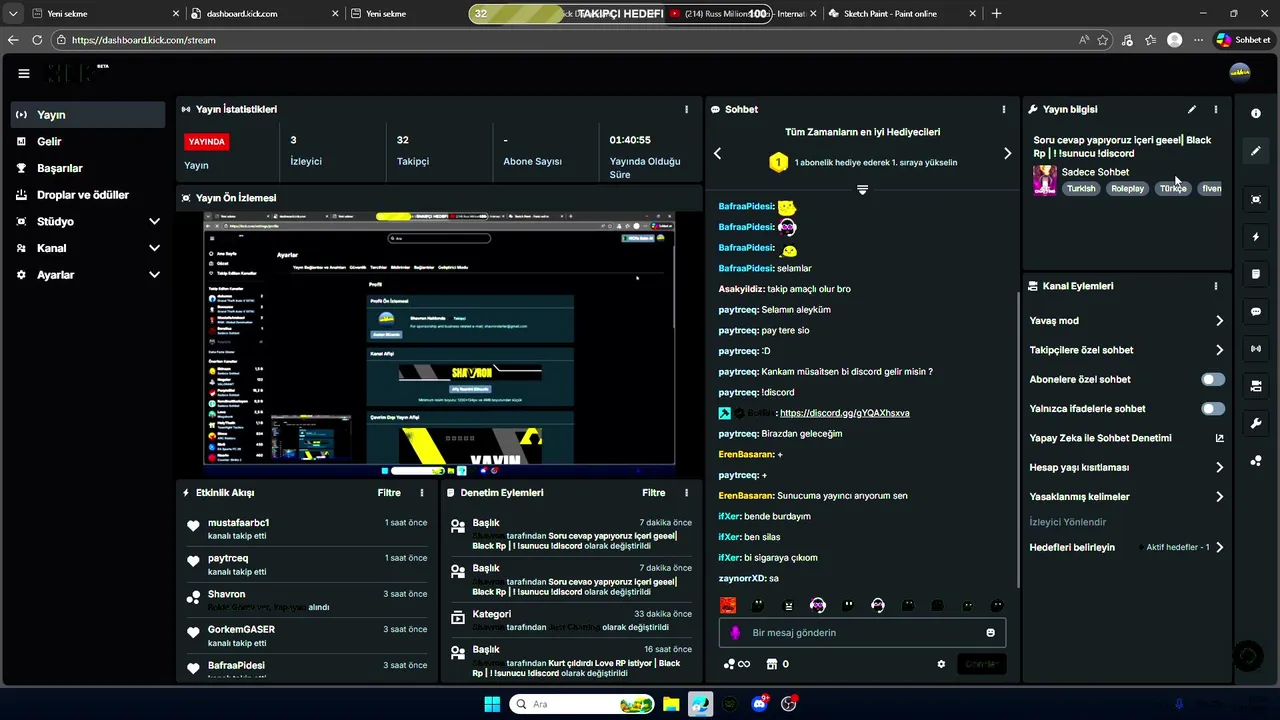Screen dimensions: 1280x720
Task: Click the purple microphone icon in message box
Action: coord(735,633)
